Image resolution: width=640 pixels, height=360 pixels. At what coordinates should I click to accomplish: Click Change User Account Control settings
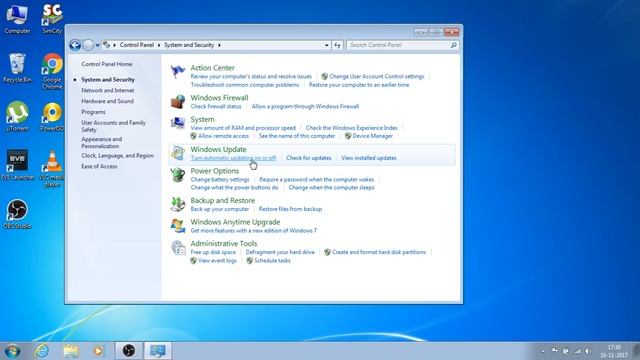point(376,76)
